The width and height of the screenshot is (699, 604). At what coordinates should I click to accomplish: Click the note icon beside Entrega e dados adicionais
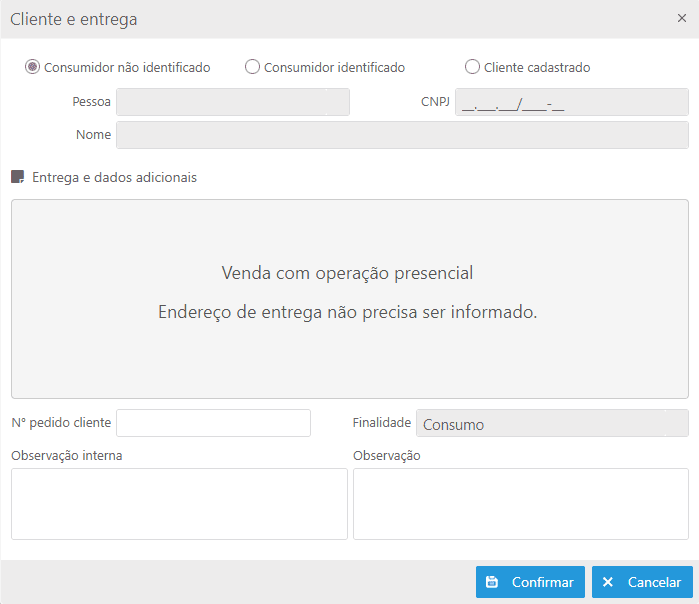[17, 177]
